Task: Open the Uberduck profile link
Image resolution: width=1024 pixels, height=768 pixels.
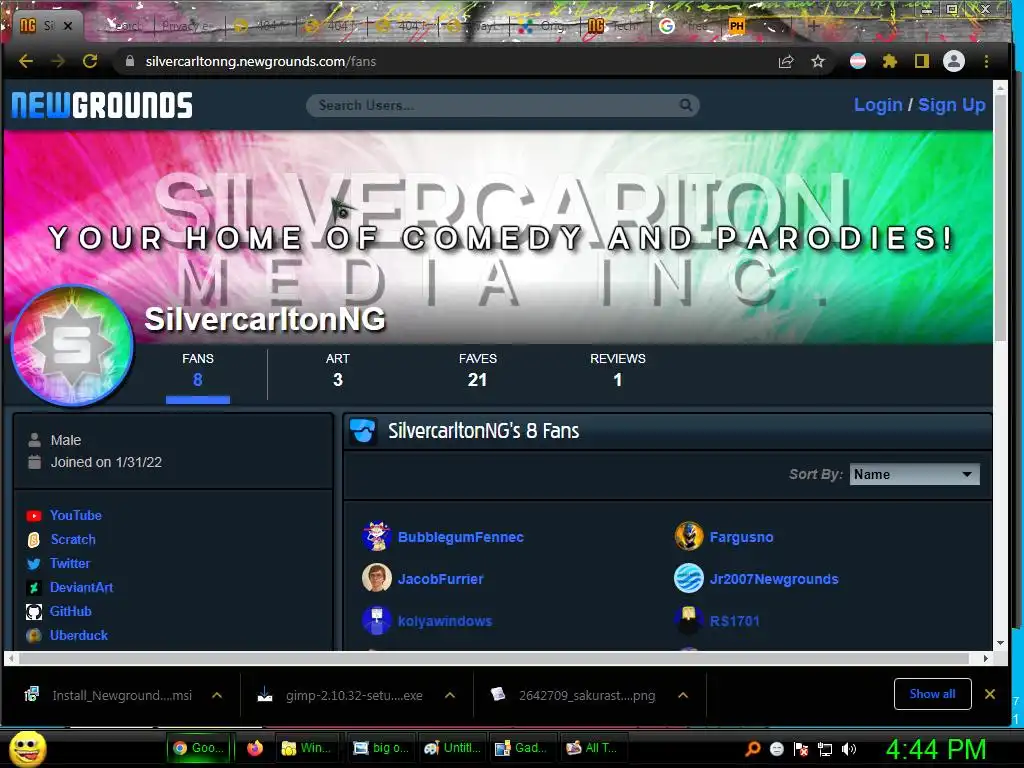Action: coord(79,635)
